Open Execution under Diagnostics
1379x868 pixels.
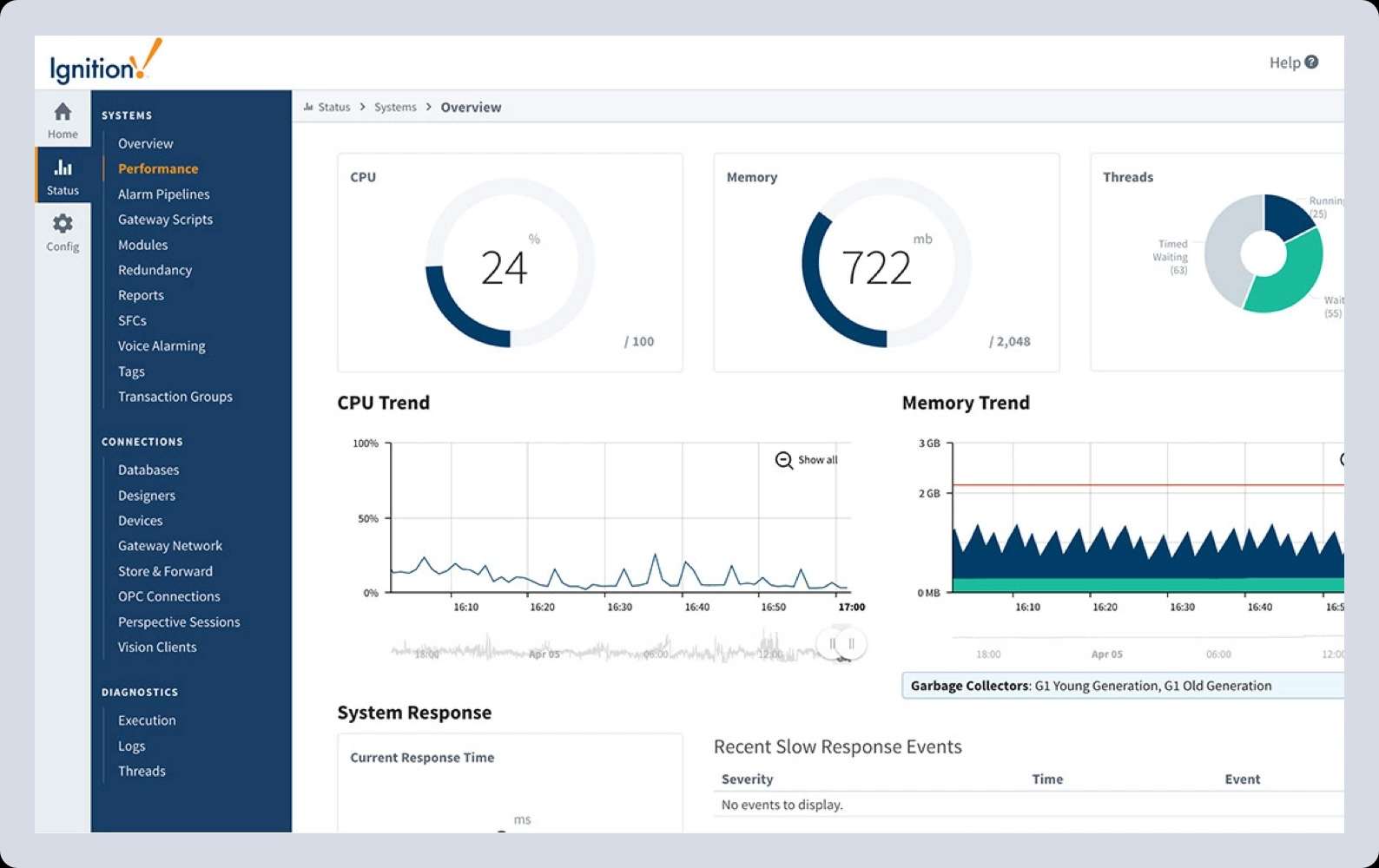click(147, 720)
